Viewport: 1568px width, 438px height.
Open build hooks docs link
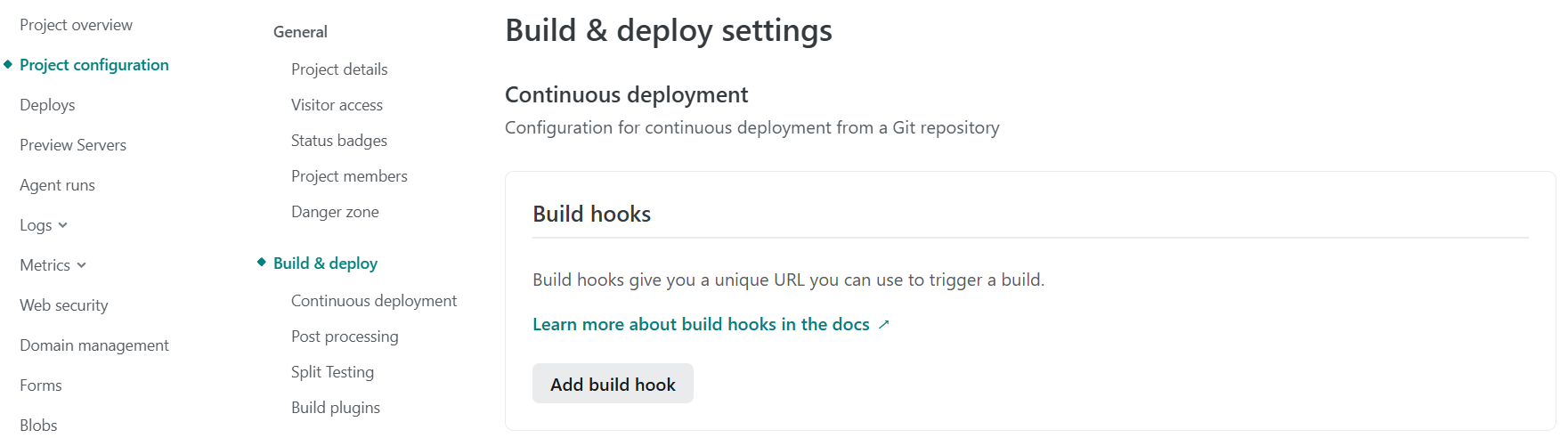pos(701,325)
